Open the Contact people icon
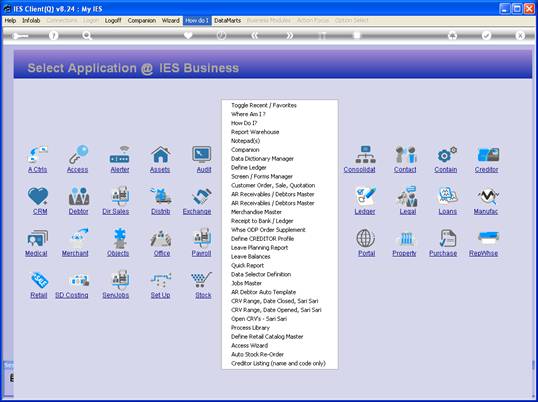Image resolution: width=538 pixels, height=402 pixels. click(x=406, y=154)
